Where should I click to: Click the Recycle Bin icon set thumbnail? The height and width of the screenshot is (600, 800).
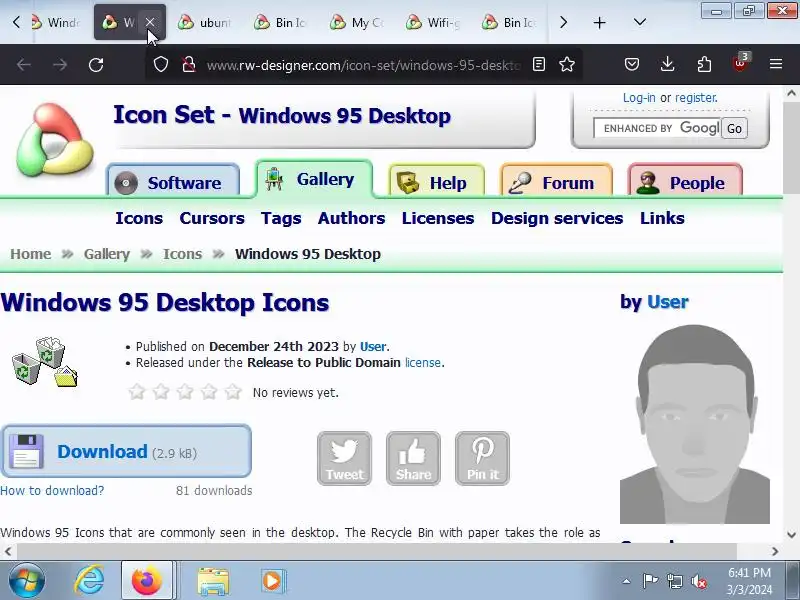45,362
